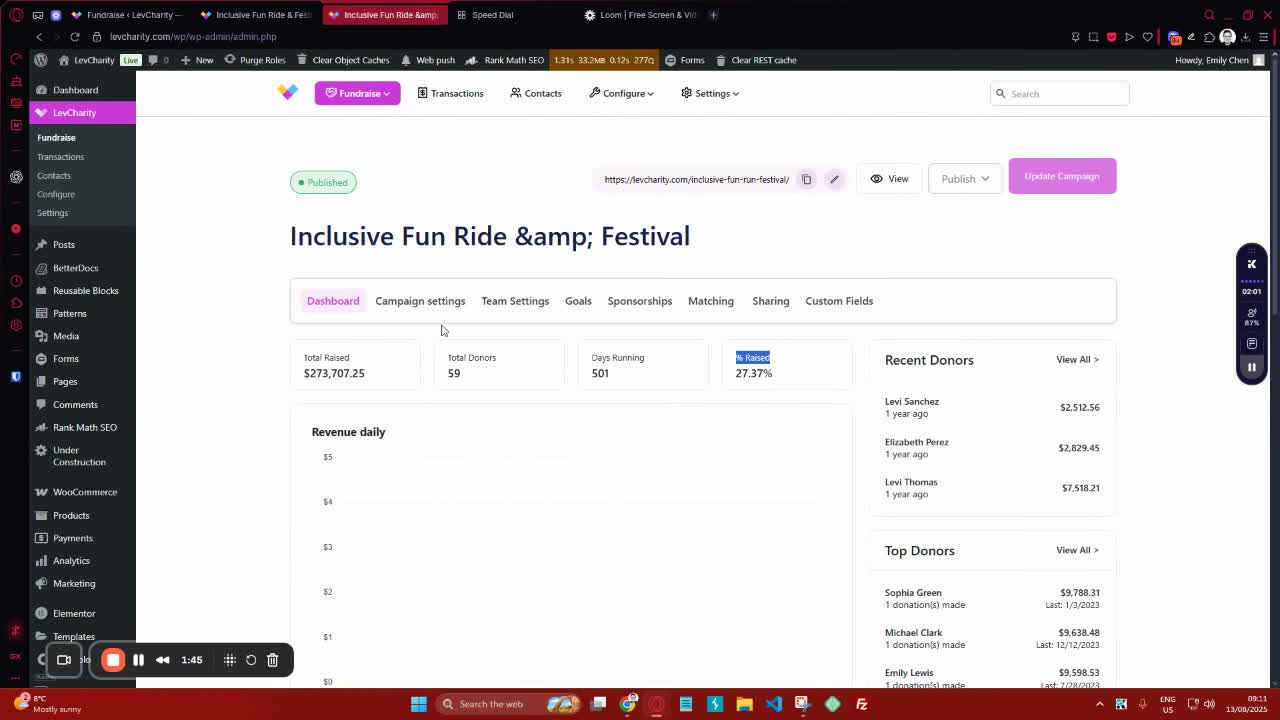This screenshot has width=1280, height=720.
Task: Click the Search input field
Action: (1066, 94)
